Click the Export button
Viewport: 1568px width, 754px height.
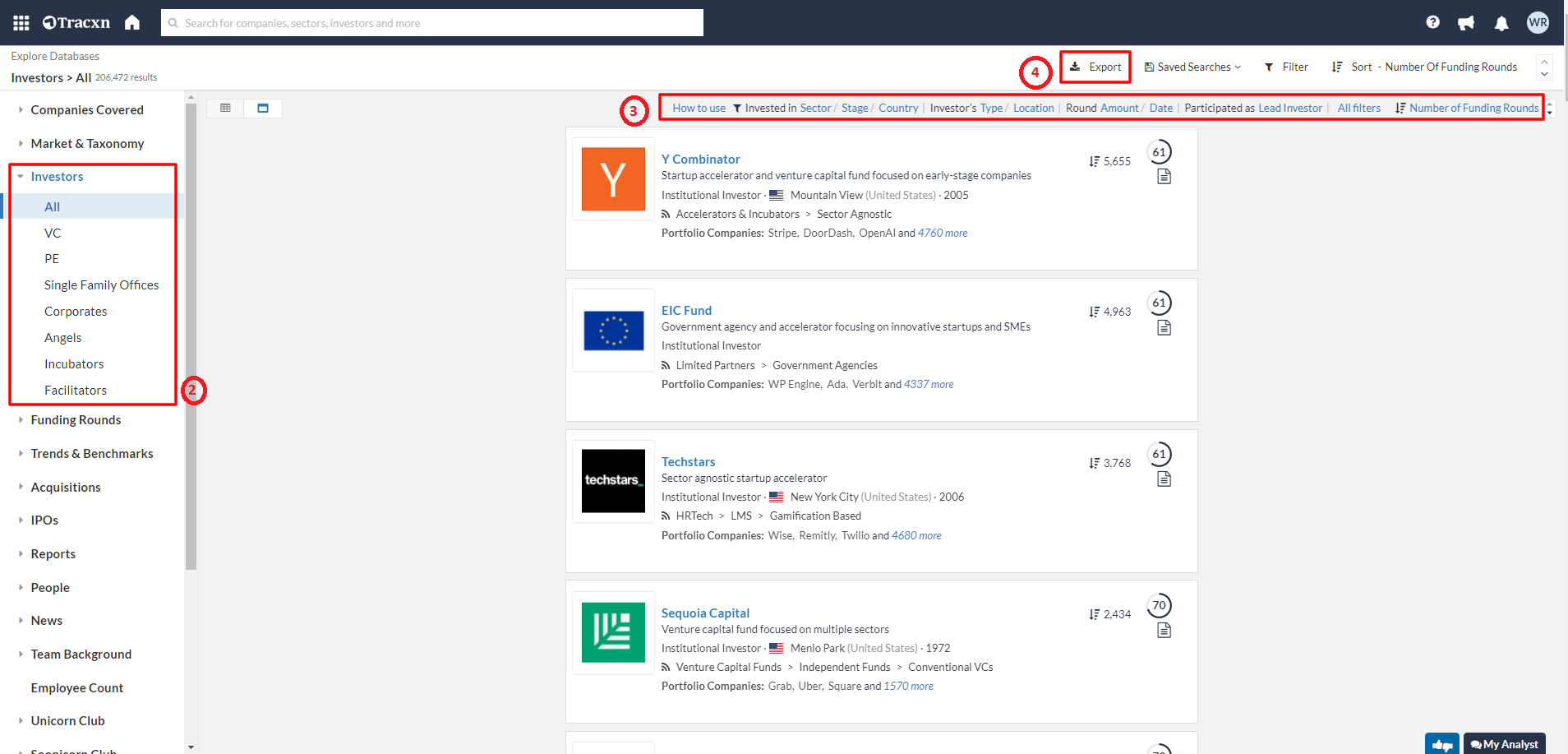click(x=1095, y=67)
